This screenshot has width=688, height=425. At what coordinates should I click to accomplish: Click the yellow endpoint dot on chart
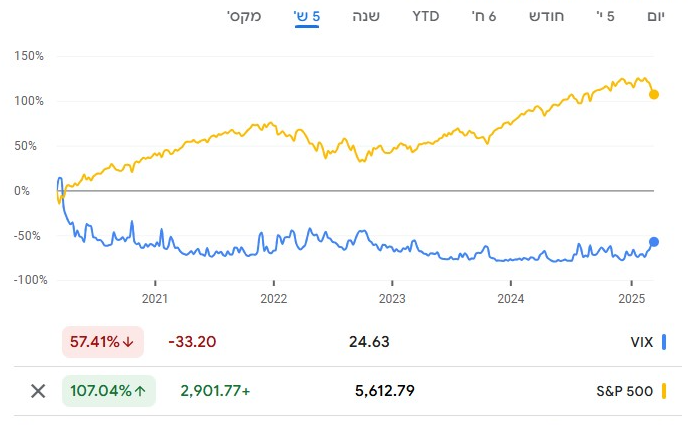pos(654,94)
